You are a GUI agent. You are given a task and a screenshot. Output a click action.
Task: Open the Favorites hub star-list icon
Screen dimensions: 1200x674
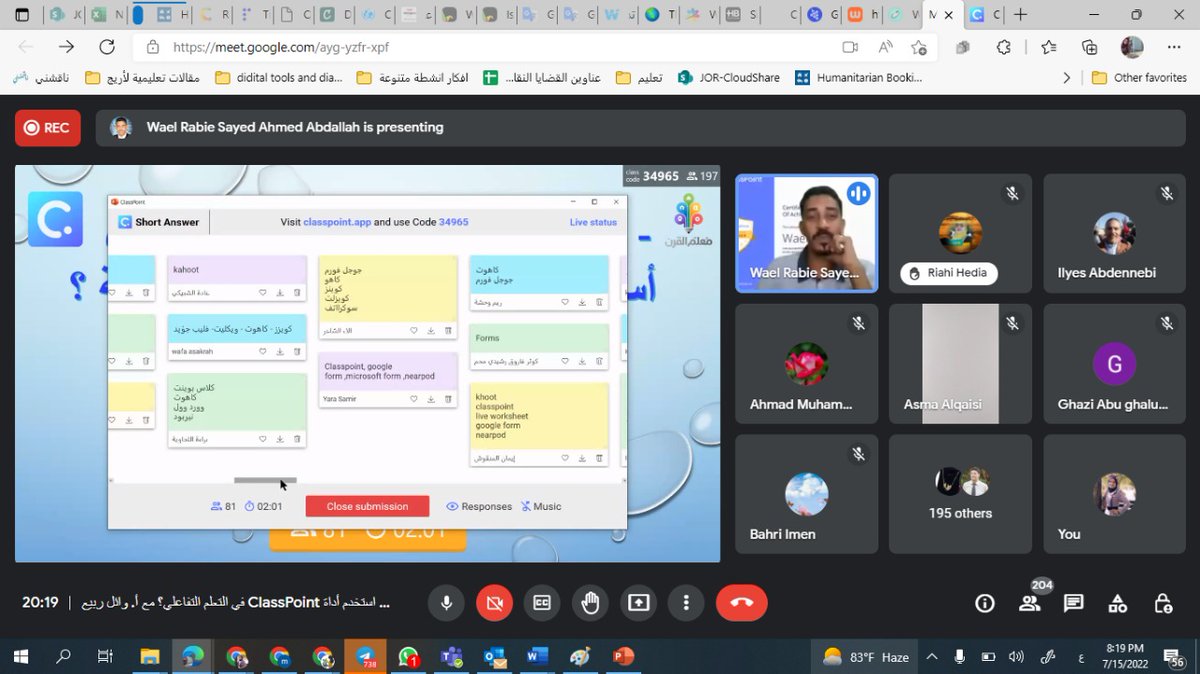[x=1047, y=47]
